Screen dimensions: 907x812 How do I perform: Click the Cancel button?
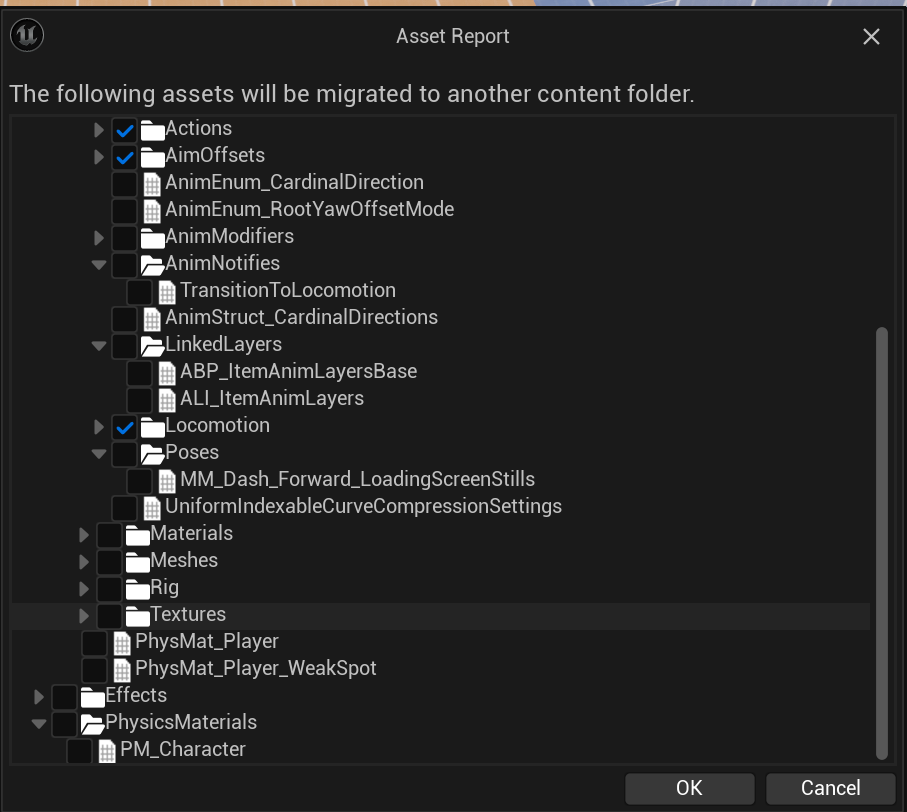click(x=831, y=788)
